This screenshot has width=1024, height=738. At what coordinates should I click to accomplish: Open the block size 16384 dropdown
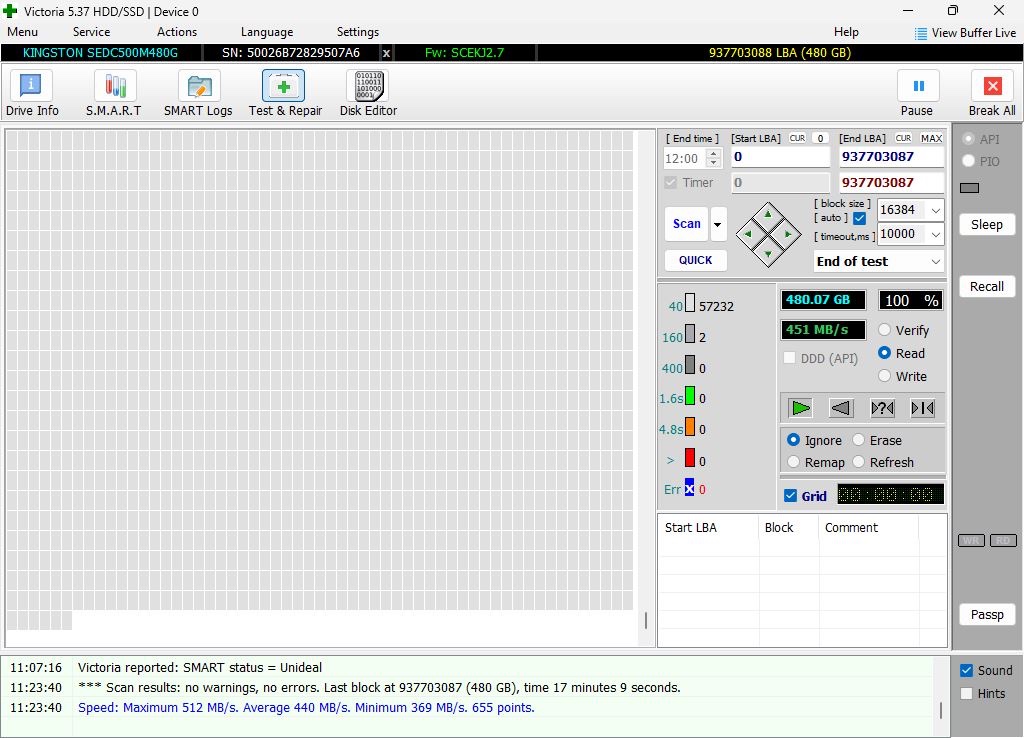point(938,210)
